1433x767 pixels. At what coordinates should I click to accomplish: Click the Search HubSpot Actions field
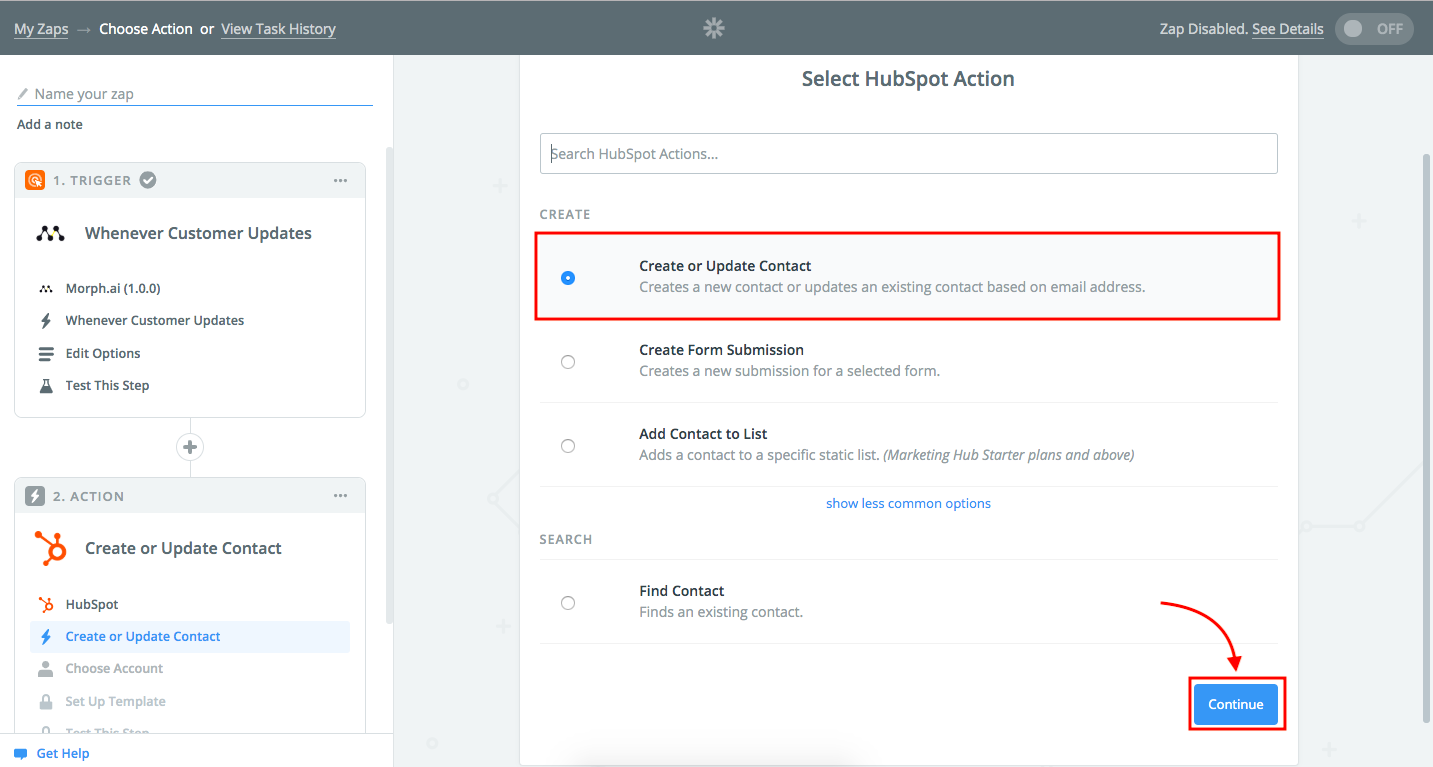click(x=909, y=154)
